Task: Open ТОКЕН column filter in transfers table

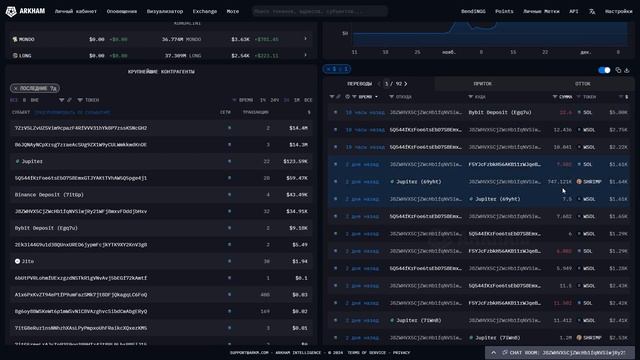Action: tap(587, 97)
